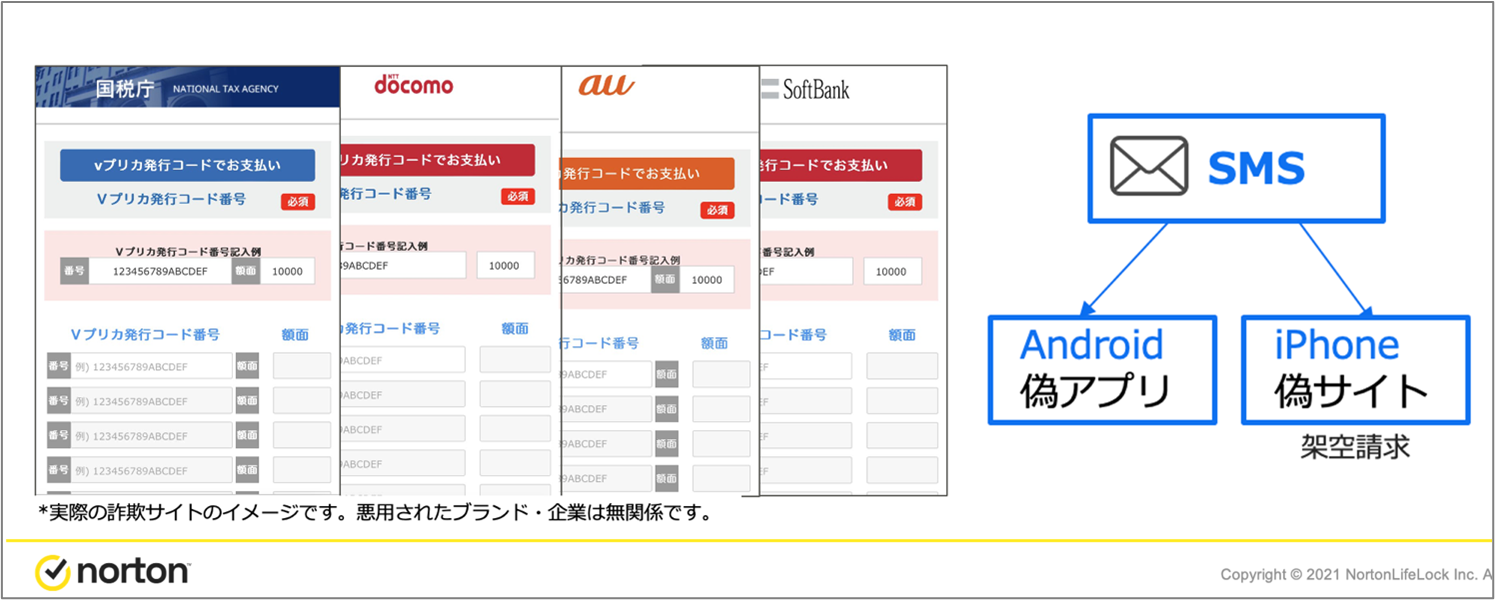1495x600 pixels.
Task: Select the SMS box in the diagram
Action: pyautogui.click(x=1236, y=168)
